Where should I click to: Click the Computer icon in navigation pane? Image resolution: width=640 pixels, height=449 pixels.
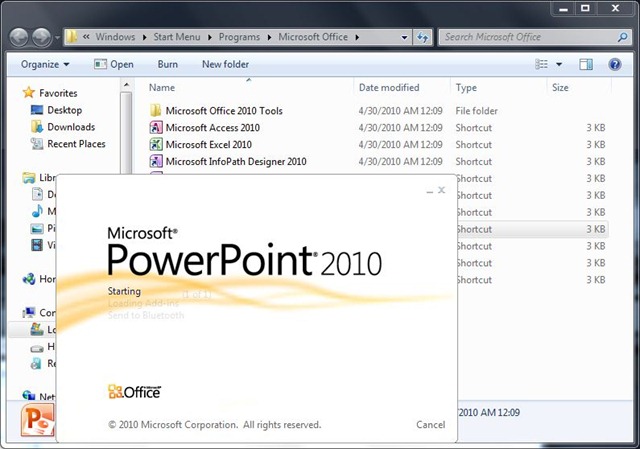point(29,313)
